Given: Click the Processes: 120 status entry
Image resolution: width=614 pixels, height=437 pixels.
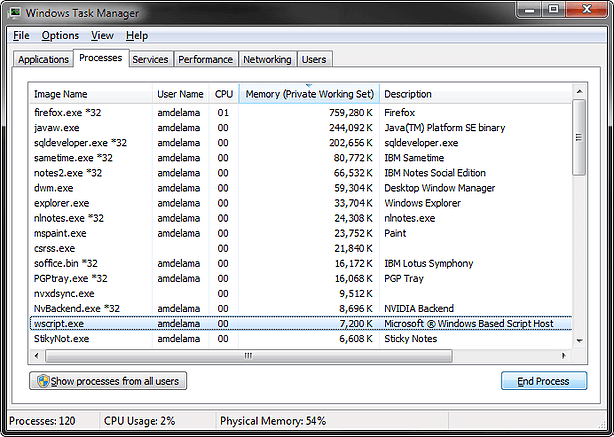Looking at the screenshot, I should point(42,421).
